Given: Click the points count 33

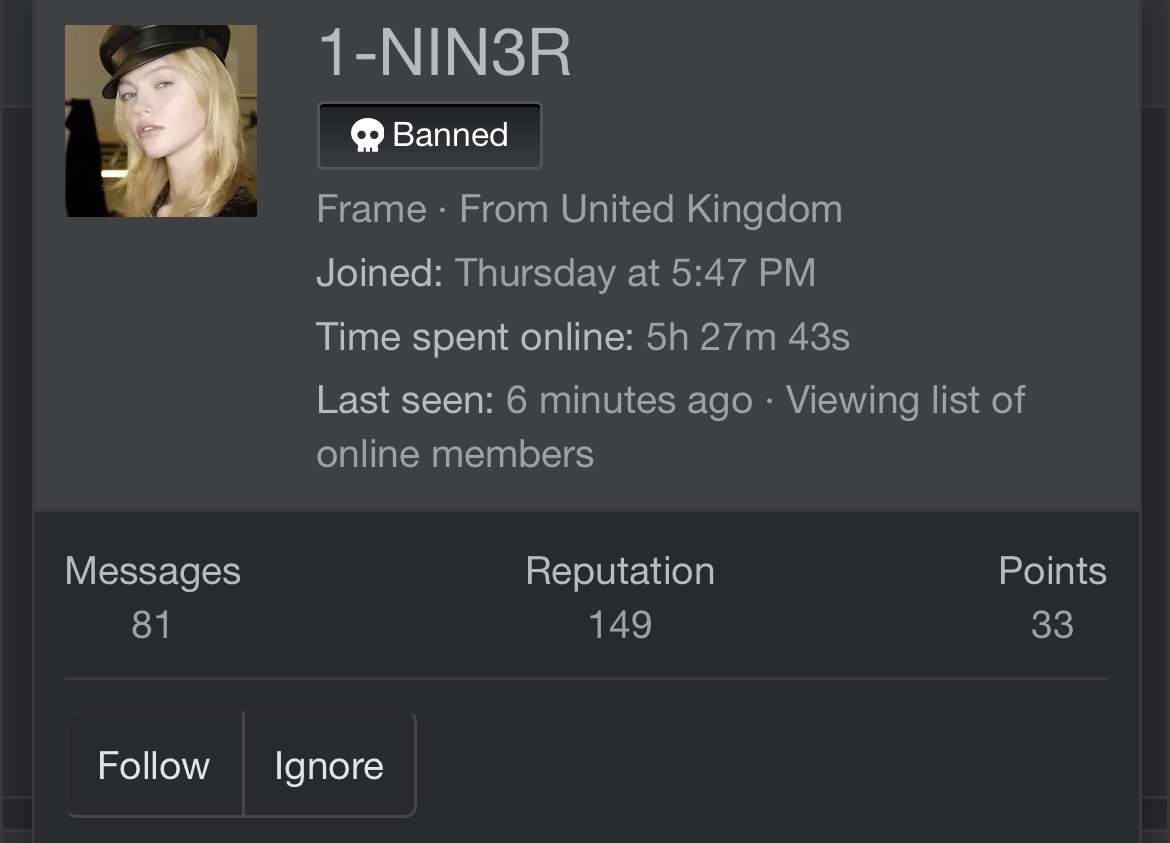Looking at the screenshot, I should [1052, 625].
